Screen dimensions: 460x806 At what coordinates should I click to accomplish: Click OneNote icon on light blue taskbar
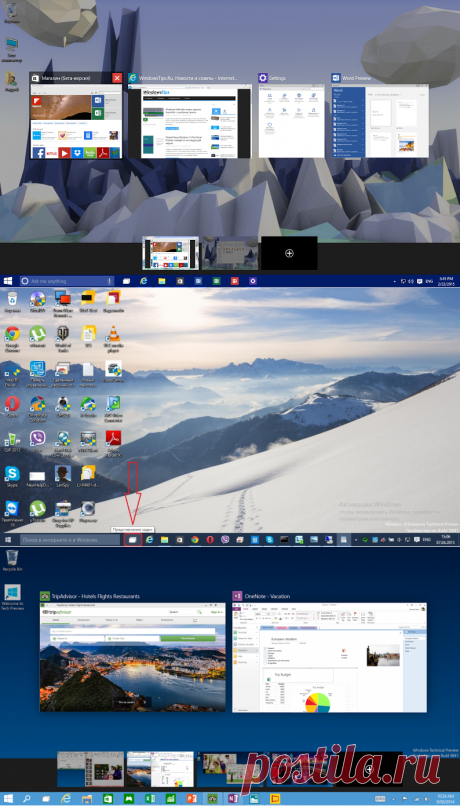coord(233,799)
